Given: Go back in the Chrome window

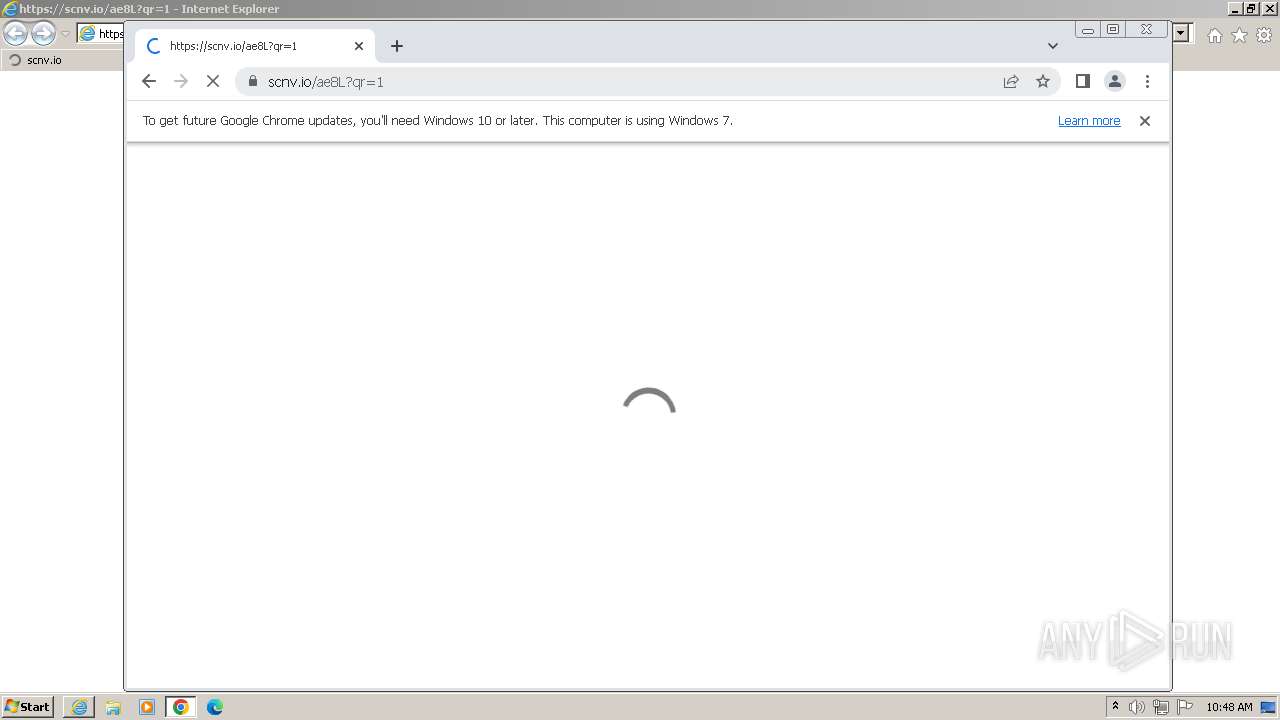Looking at the screenshot, I should pyautogui.click(x=149, y=81).
